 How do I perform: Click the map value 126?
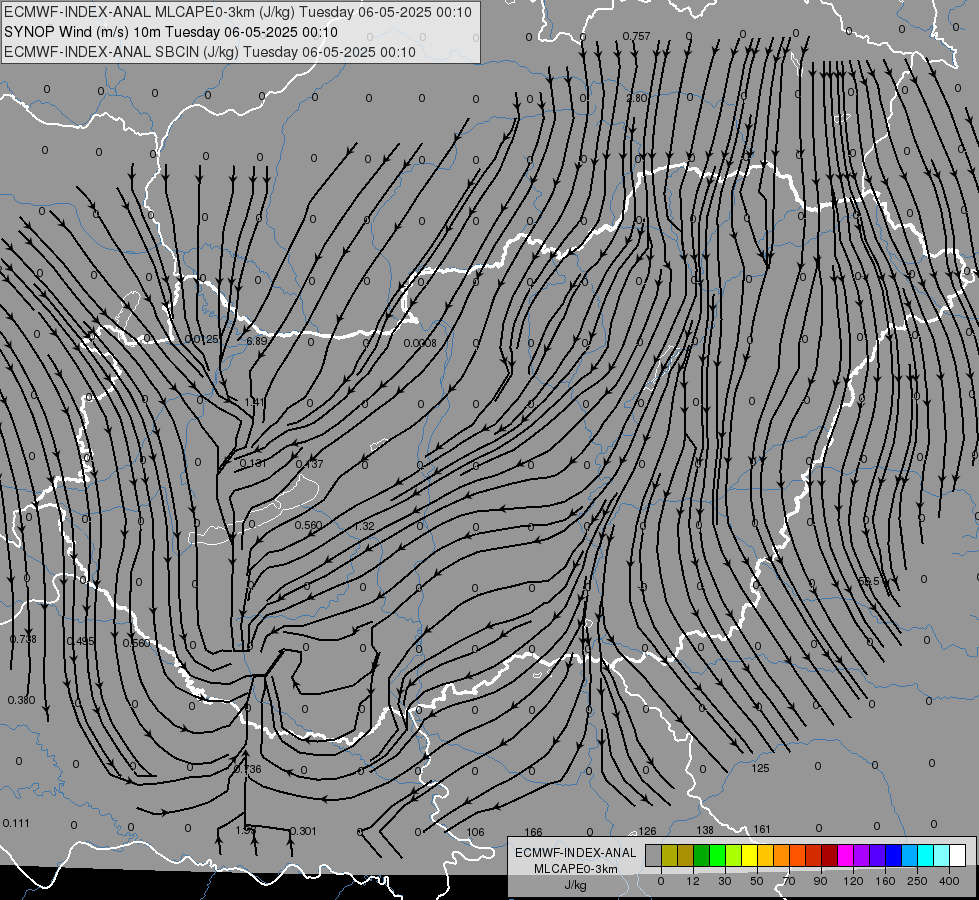coord(647,831)
